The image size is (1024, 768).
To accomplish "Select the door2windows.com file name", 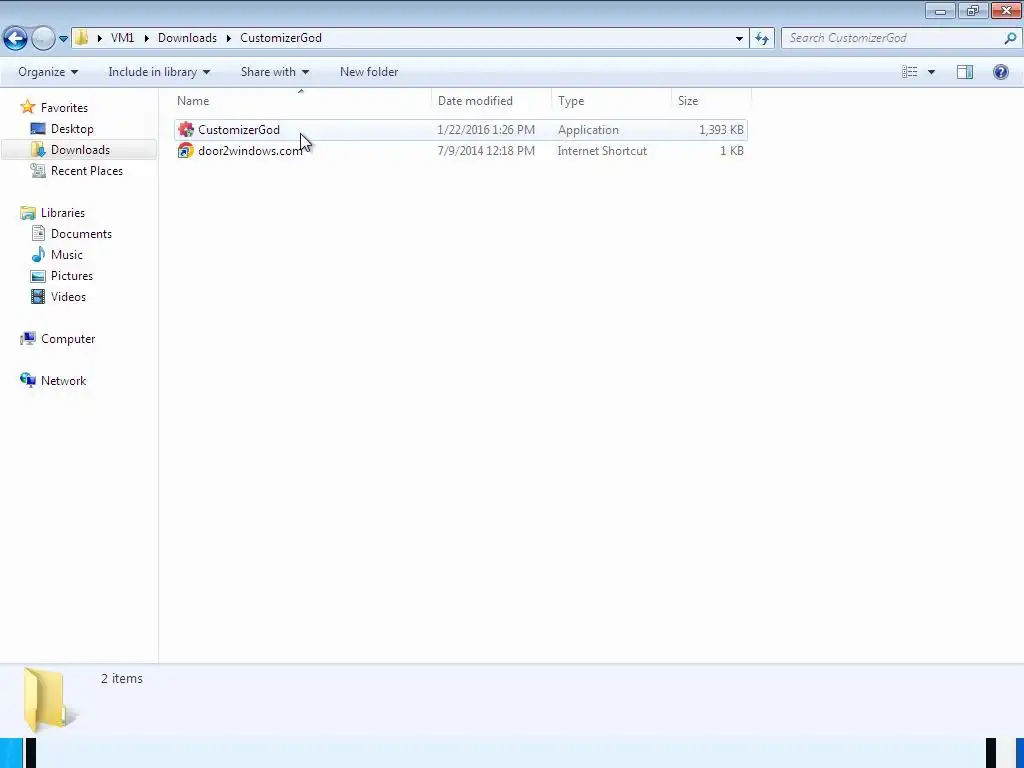I will 250,151.
